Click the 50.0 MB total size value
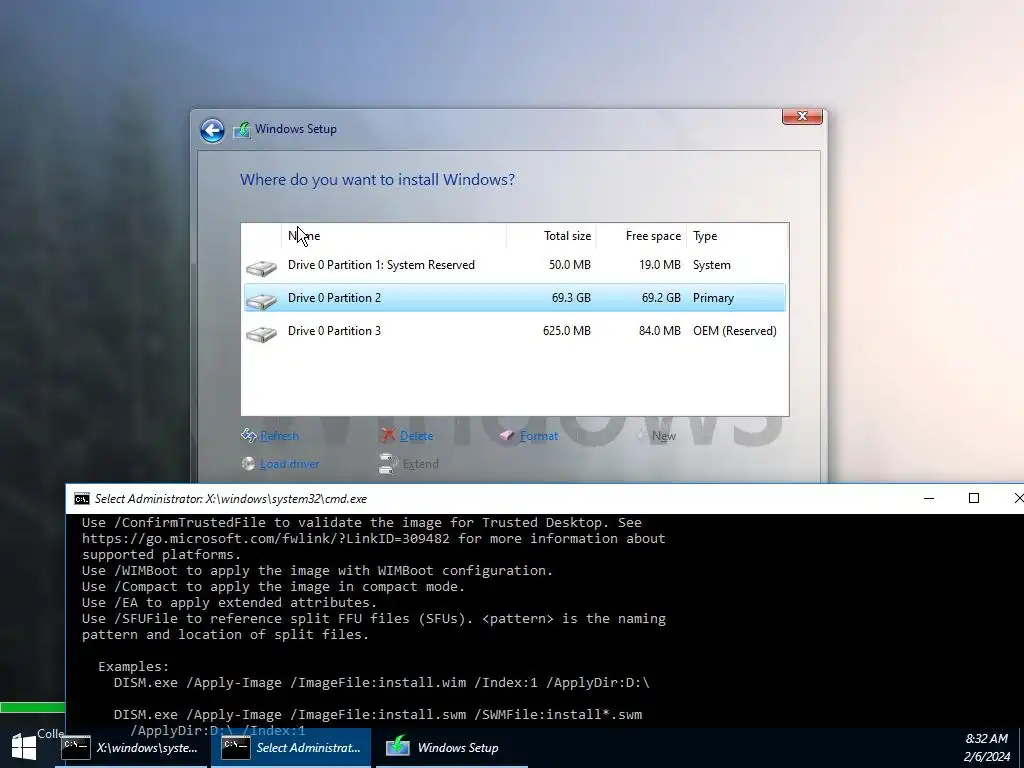Screen dimensions: 1024x768 (x=569, y=265)
